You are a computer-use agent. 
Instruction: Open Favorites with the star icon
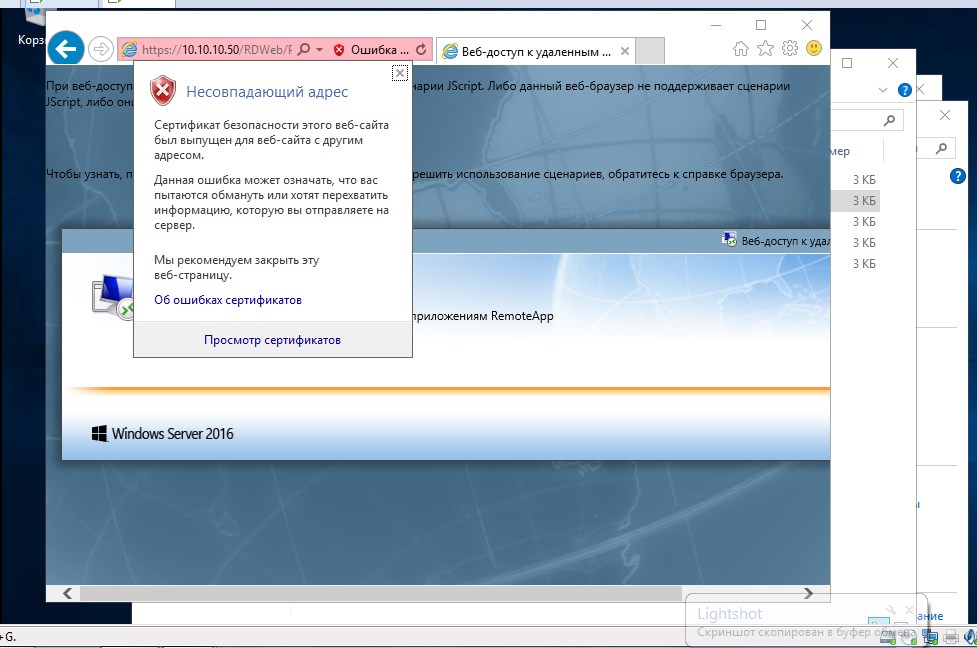765,49
